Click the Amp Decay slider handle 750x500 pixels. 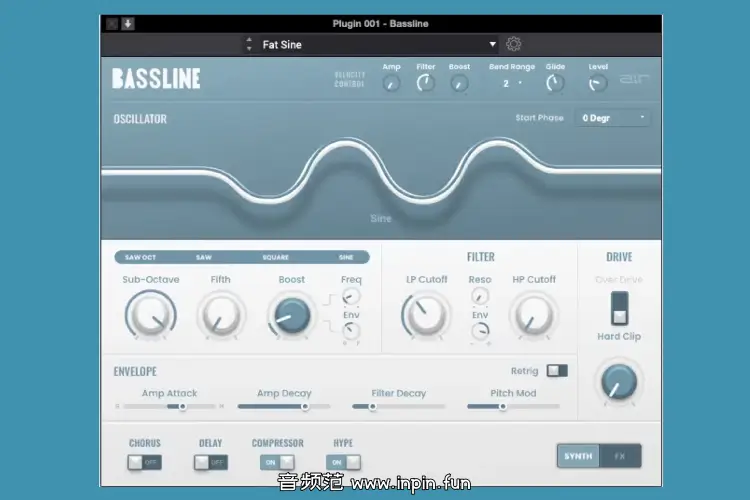click(x=305, y=407)
